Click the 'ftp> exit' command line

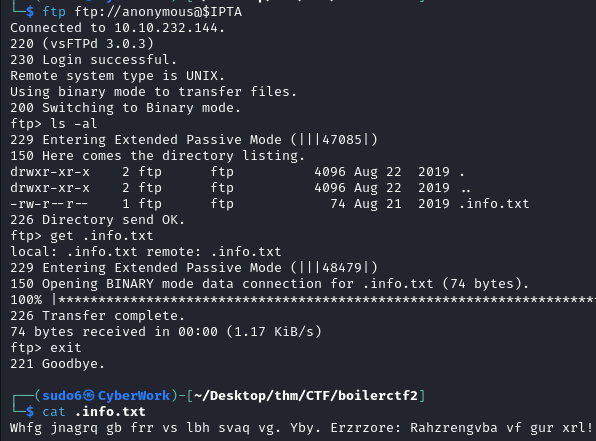(x=46, y=348)
